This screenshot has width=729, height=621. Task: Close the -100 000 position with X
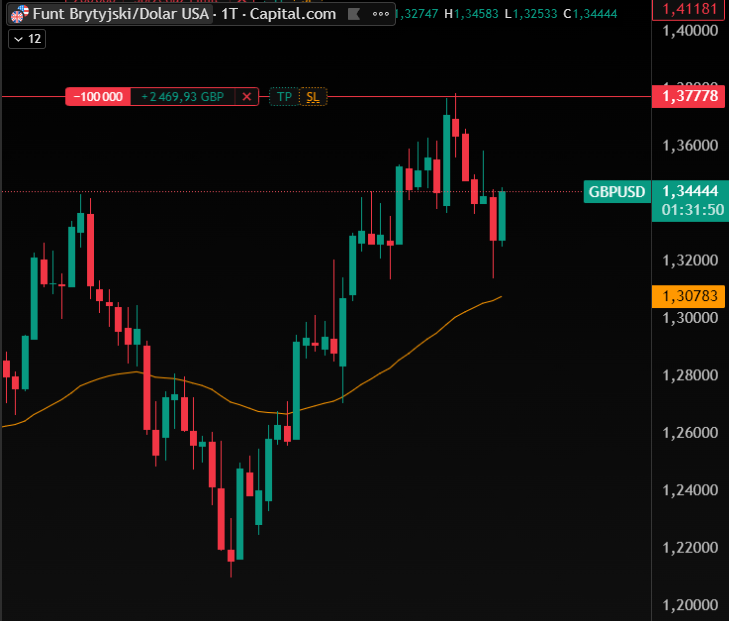(x=247, y=97)
